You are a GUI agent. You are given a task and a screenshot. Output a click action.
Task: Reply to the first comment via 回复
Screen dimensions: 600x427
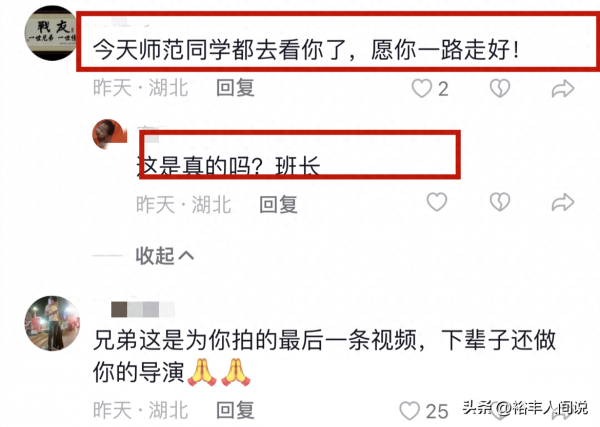235,88
